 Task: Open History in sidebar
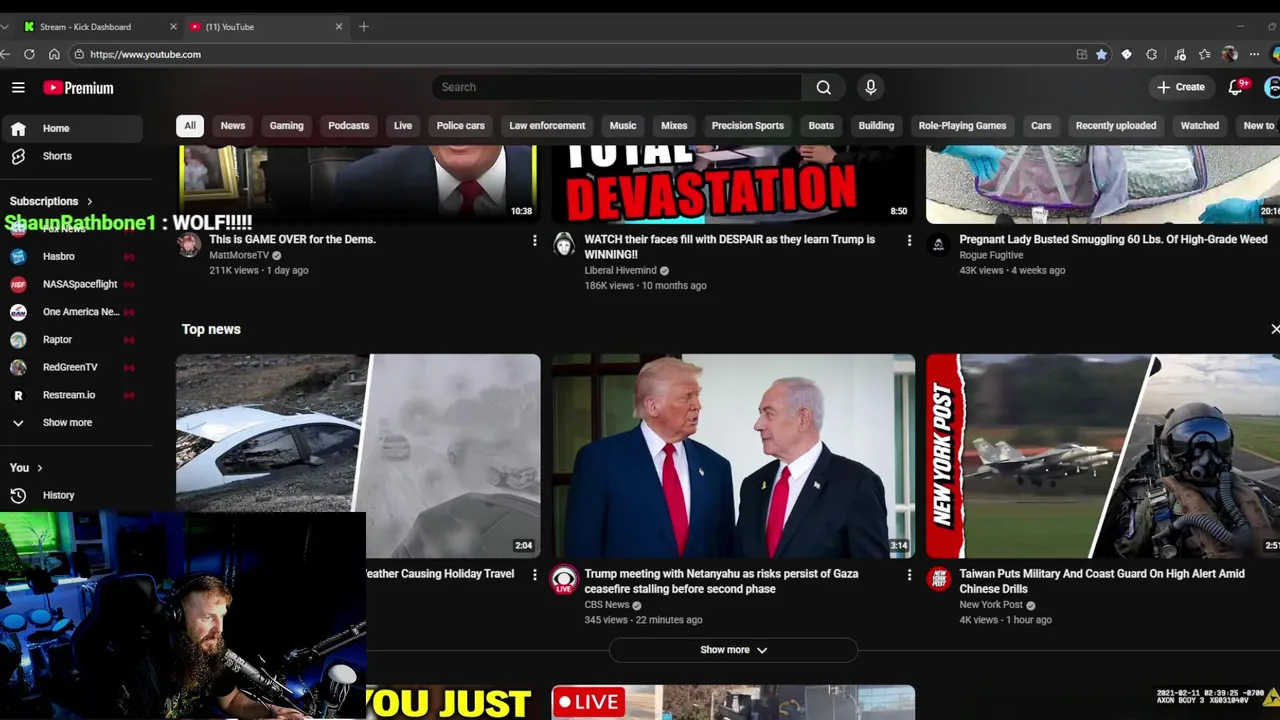[x=72, y=495]
